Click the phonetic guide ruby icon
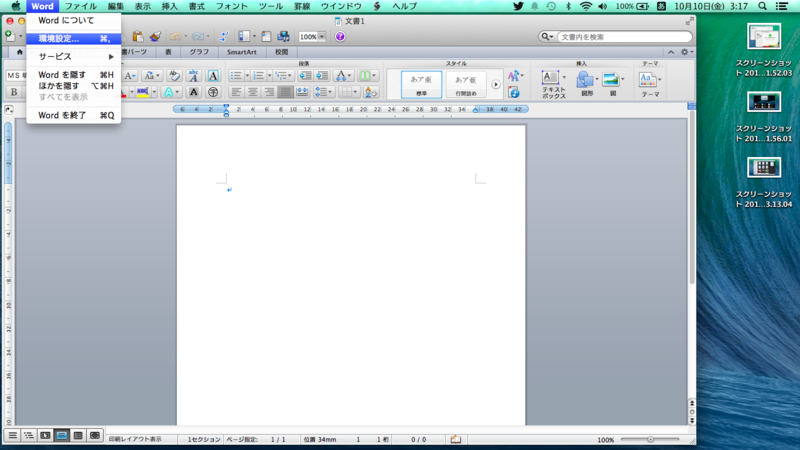This screenshot has height=450, width=800. click(193, 76)
